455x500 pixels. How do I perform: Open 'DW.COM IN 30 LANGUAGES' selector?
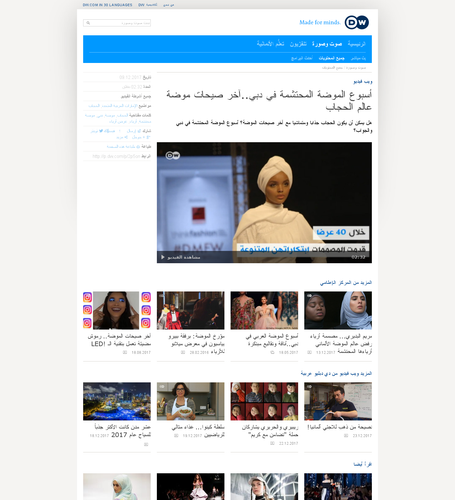tap(107, 5)
